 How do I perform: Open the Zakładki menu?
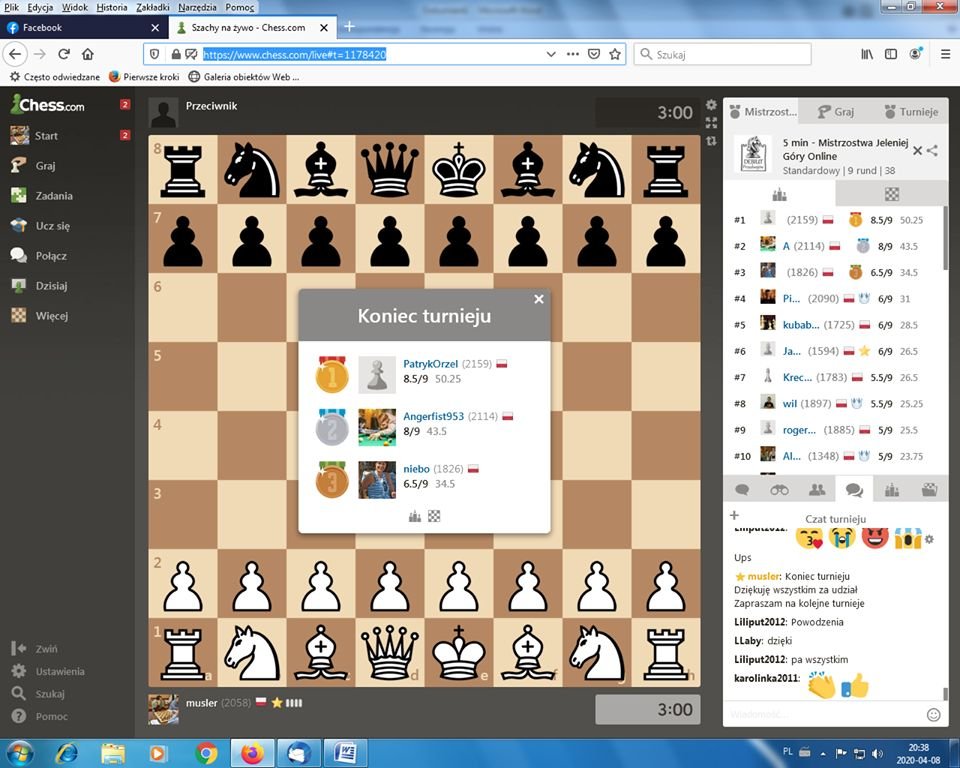152,7
